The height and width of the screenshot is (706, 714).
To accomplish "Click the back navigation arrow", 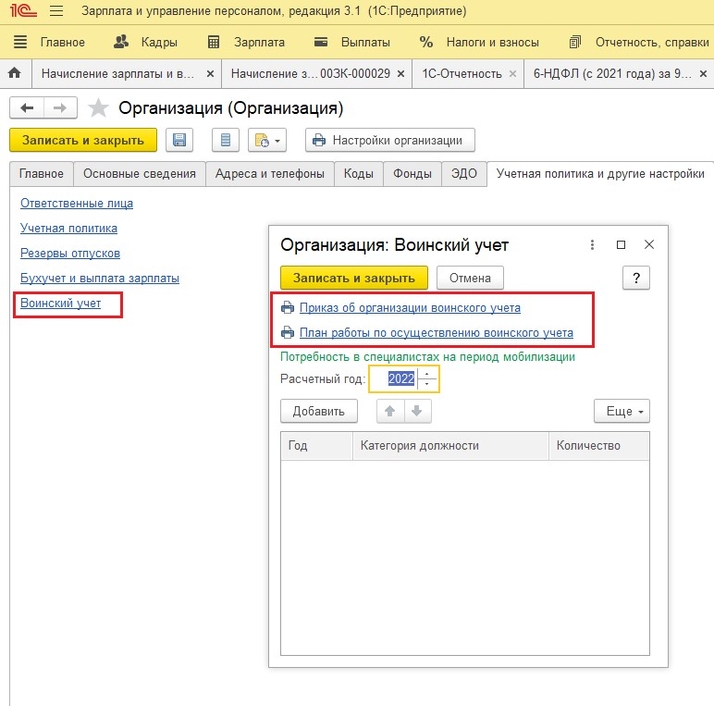I will click(28, 108).
